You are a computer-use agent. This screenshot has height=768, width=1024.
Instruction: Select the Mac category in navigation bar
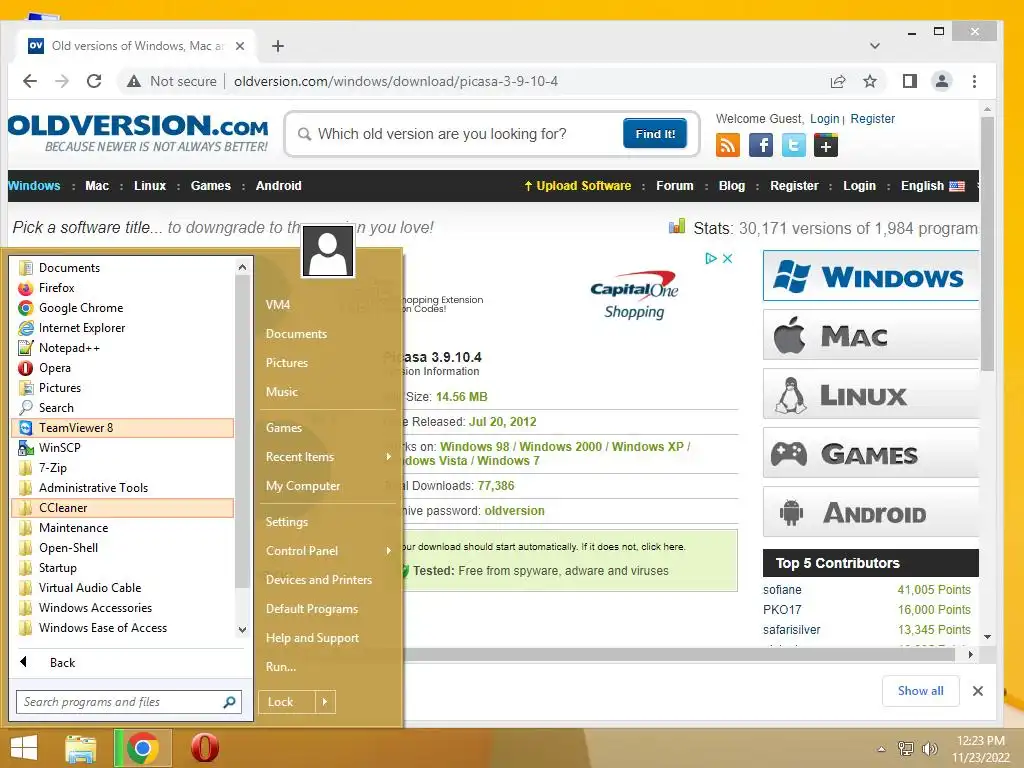click(97, 186)
